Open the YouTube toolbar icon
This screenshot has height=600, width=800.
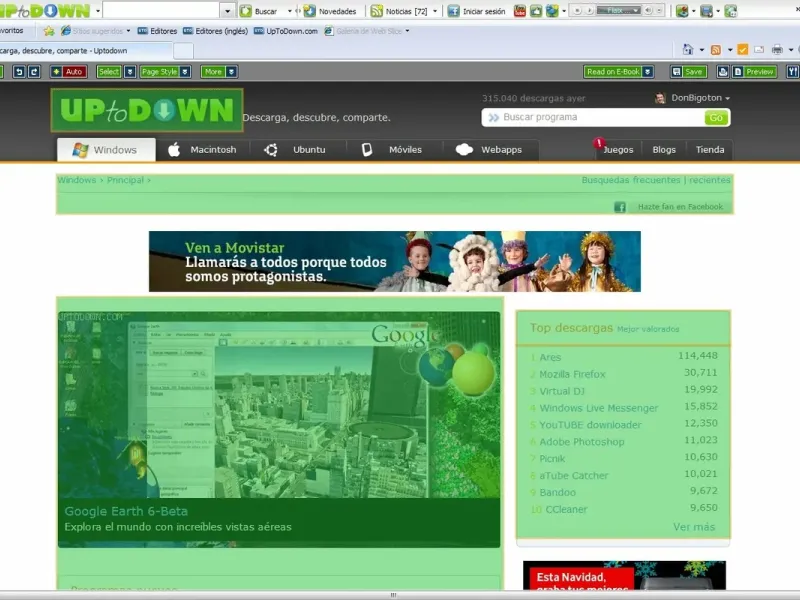point(519,11)
